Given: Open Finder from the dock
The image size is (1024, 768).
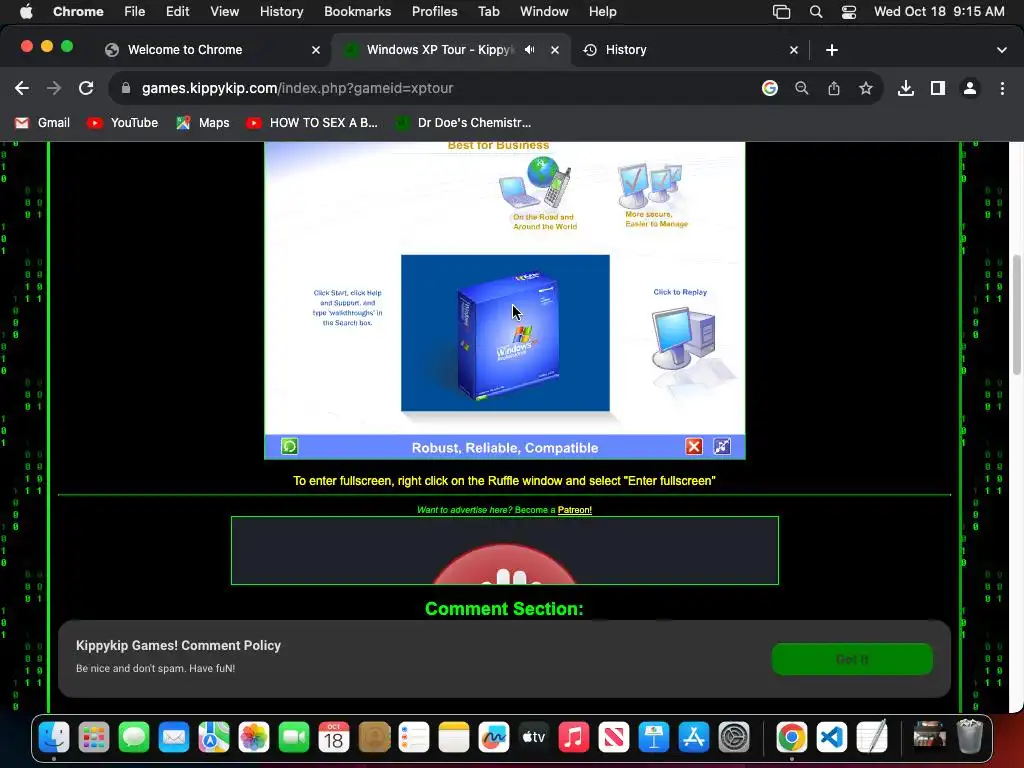Looking at the screenshot, I should point(54,737).
